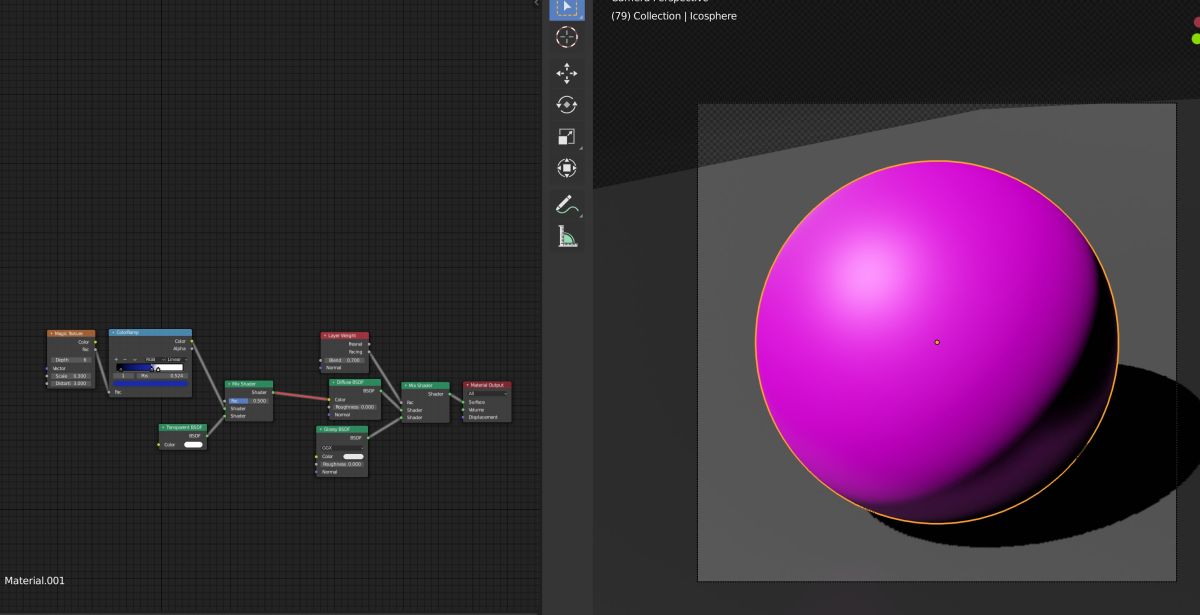The width and height of the screenshot is (1200, 615).
Task: Click the Magic Texture Scale field
Action: point(71,376)
